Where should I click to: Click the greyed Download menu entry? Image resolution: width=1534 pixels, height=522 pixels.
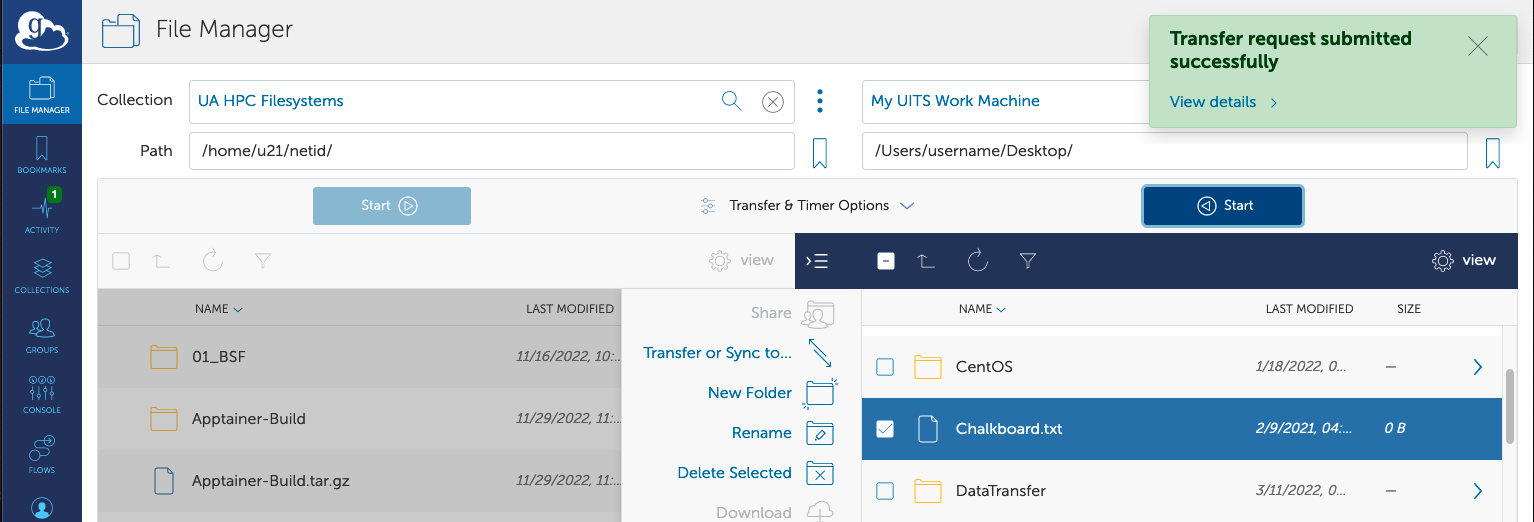754,513
